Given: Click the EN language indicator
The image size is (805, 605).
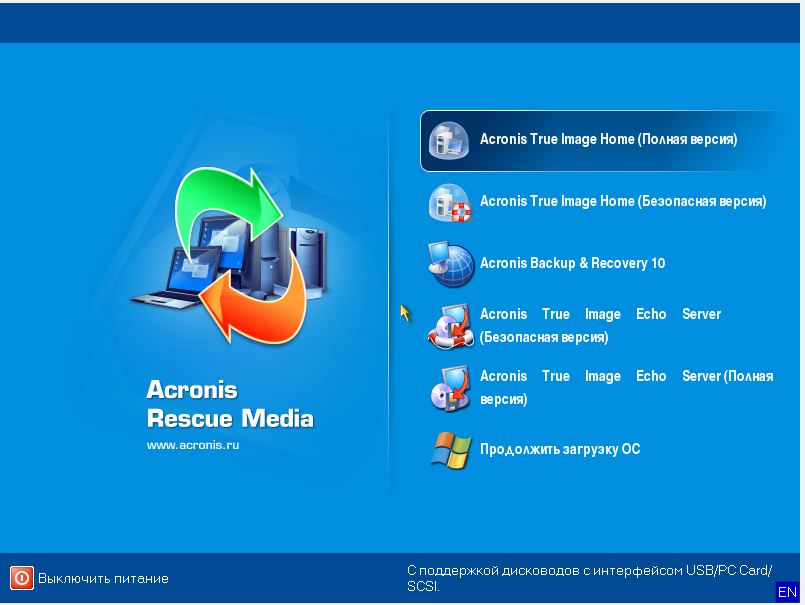Looking at the screenshot, I should (787, 592).
